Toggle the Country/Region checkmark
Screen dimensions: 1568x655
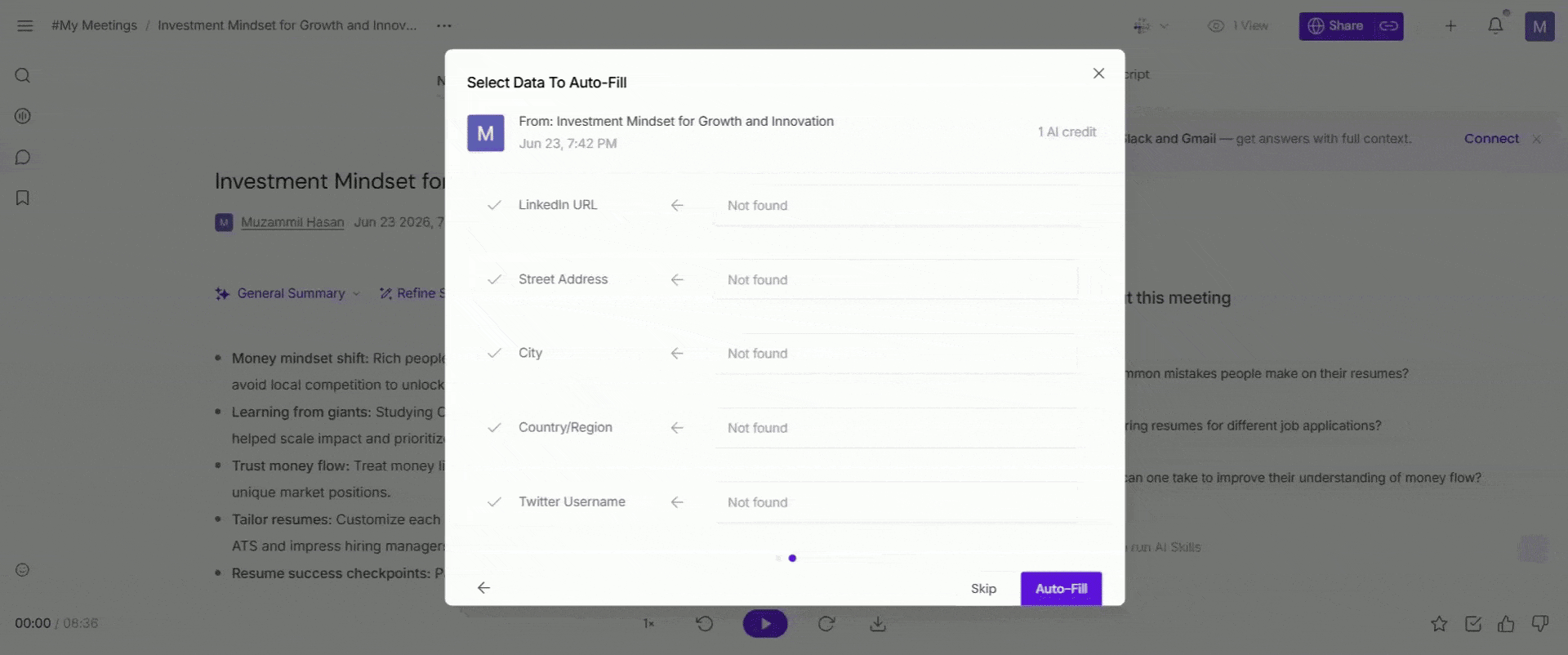pyautogui.click(x=494, y=427)
